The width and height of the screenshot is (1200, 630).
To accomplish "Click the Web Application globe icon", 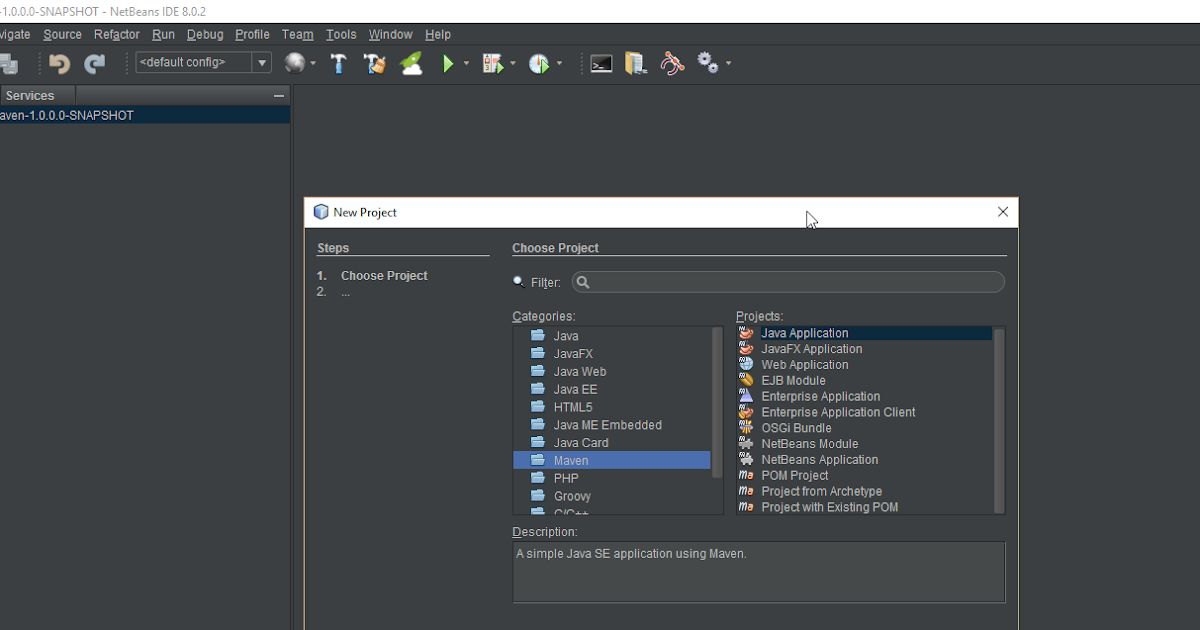I will pos(746,365).
